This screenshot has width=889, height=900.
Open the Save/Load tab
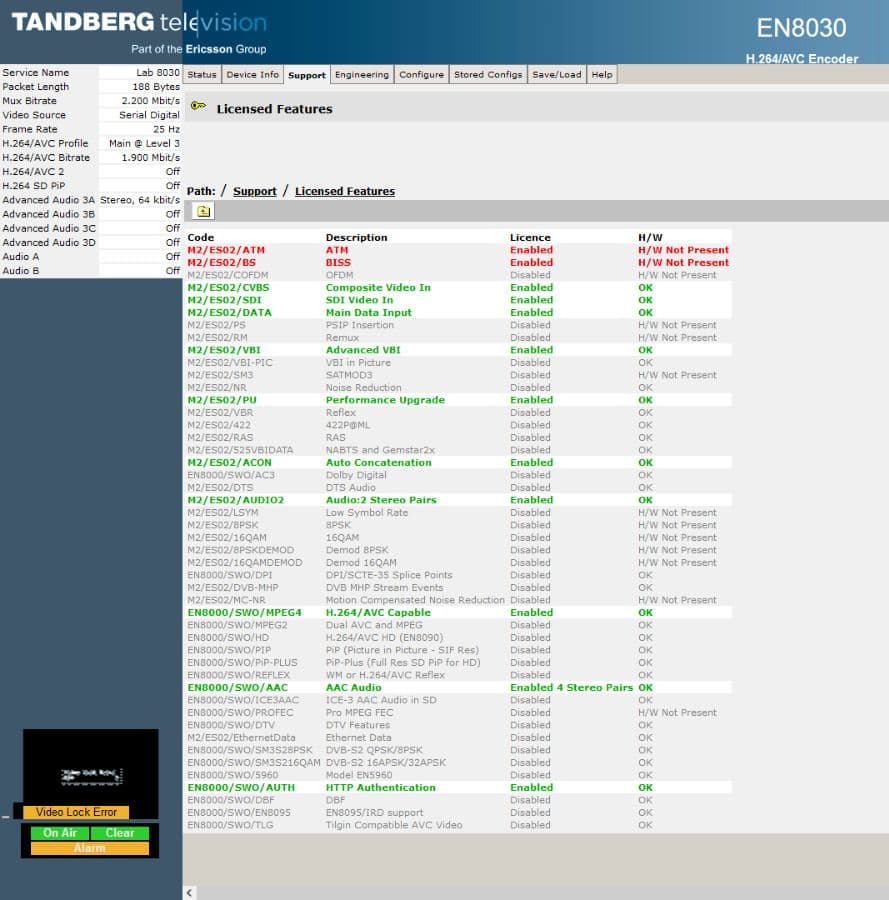(x=557, y=75)
